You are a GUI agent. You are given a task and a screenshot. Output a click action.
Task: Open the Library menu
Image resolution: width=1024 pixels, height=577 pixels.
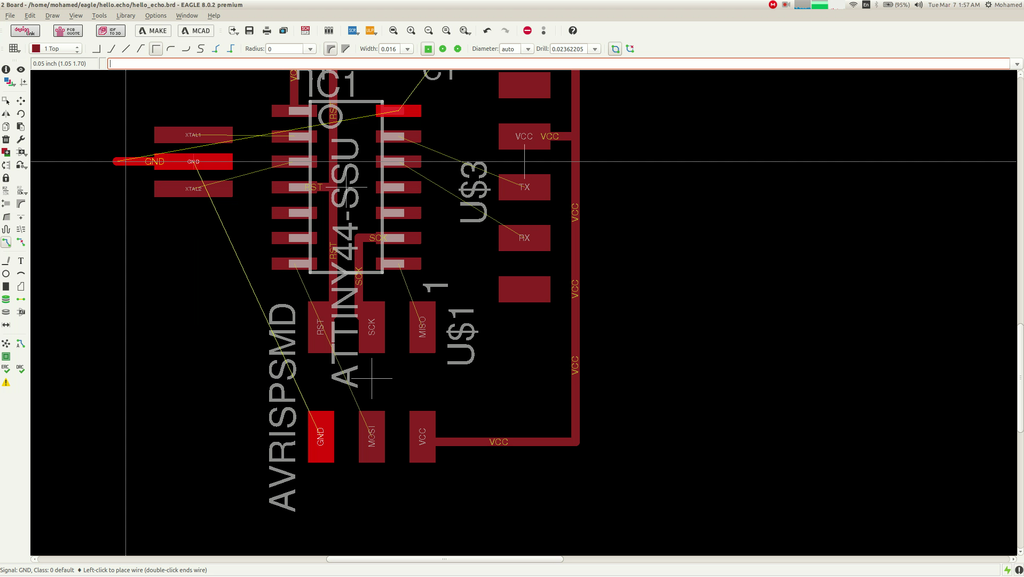125,16
